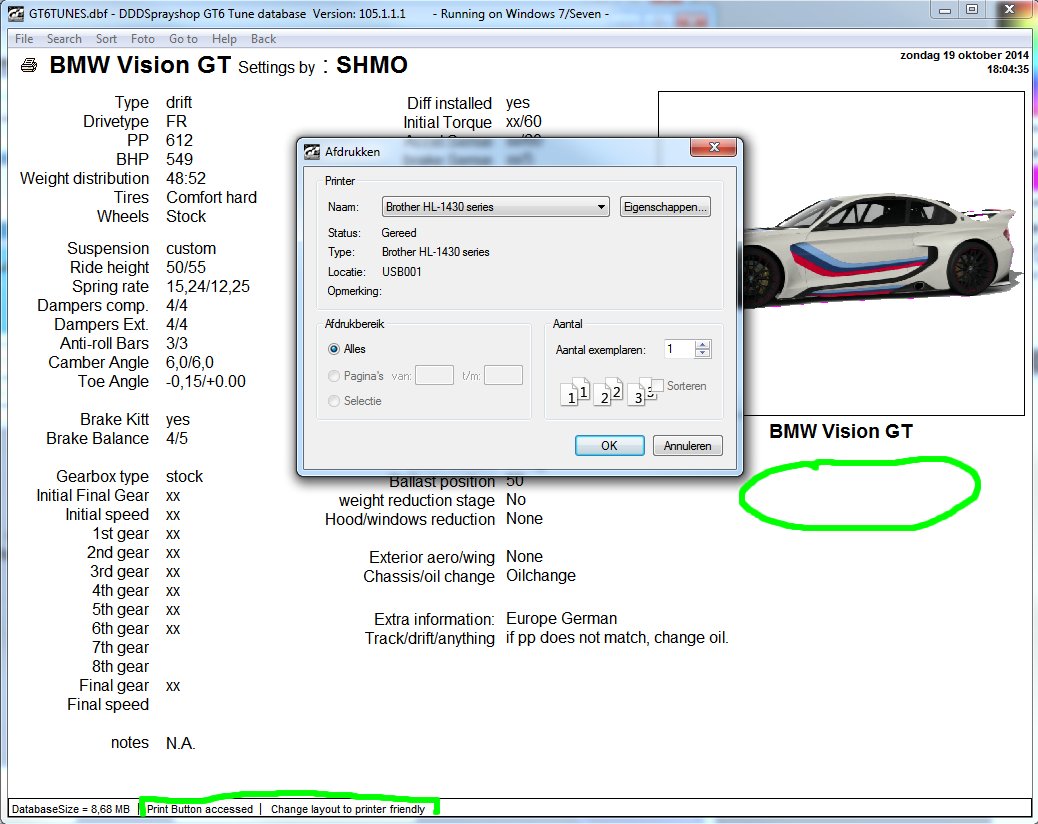Open printer Eigenschappen properties
1038x824 pixels.
pos(665,206)
